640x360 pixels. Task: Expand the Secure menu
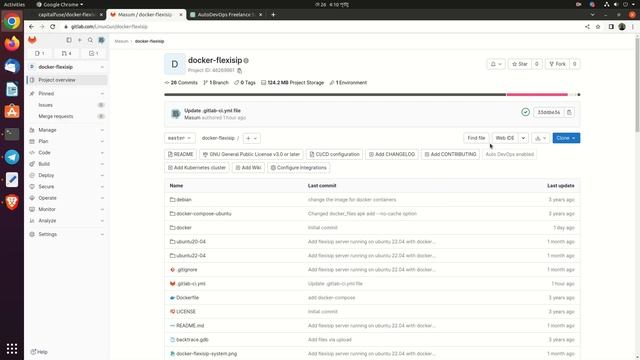pos(67,187)
